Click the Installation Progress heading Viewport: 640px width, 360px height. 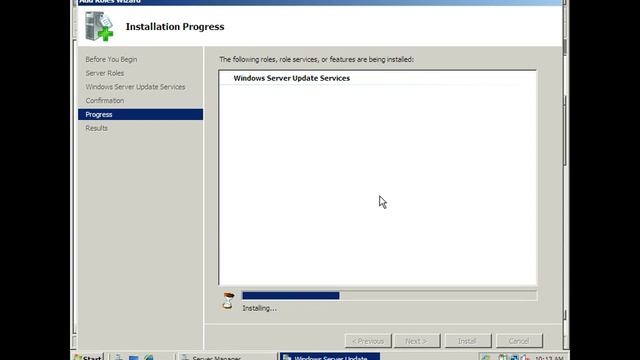tap(175, 27)
